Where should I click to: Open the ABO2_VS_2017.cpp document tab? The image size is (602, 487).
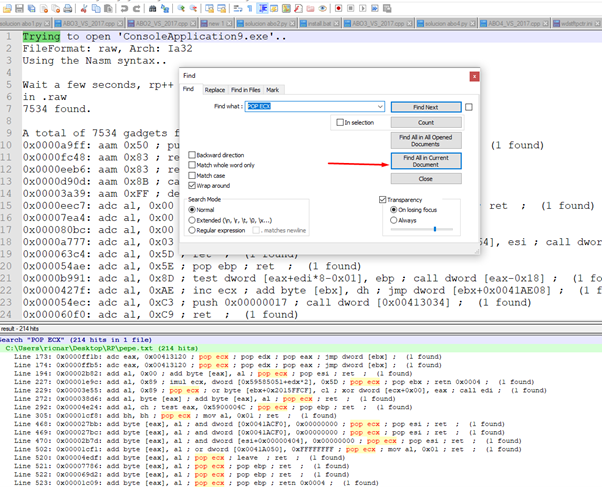(162, 23)
